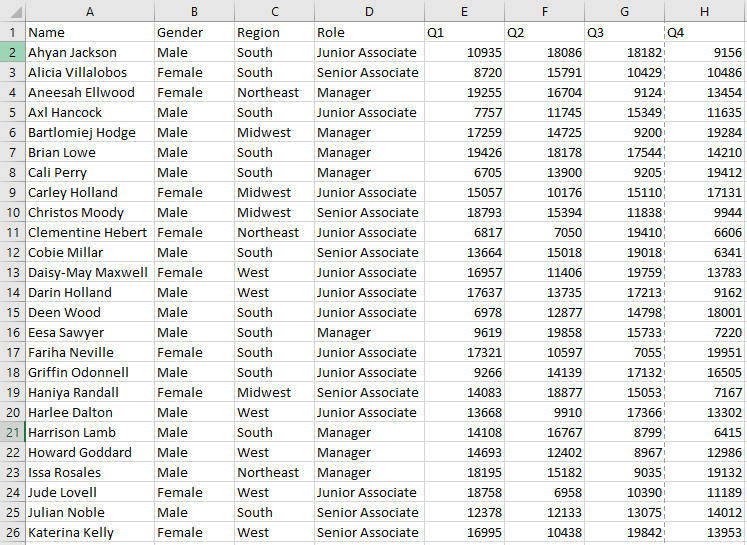Select the cell 'Deen Wood'
The image size is (747, 545).
90,312
